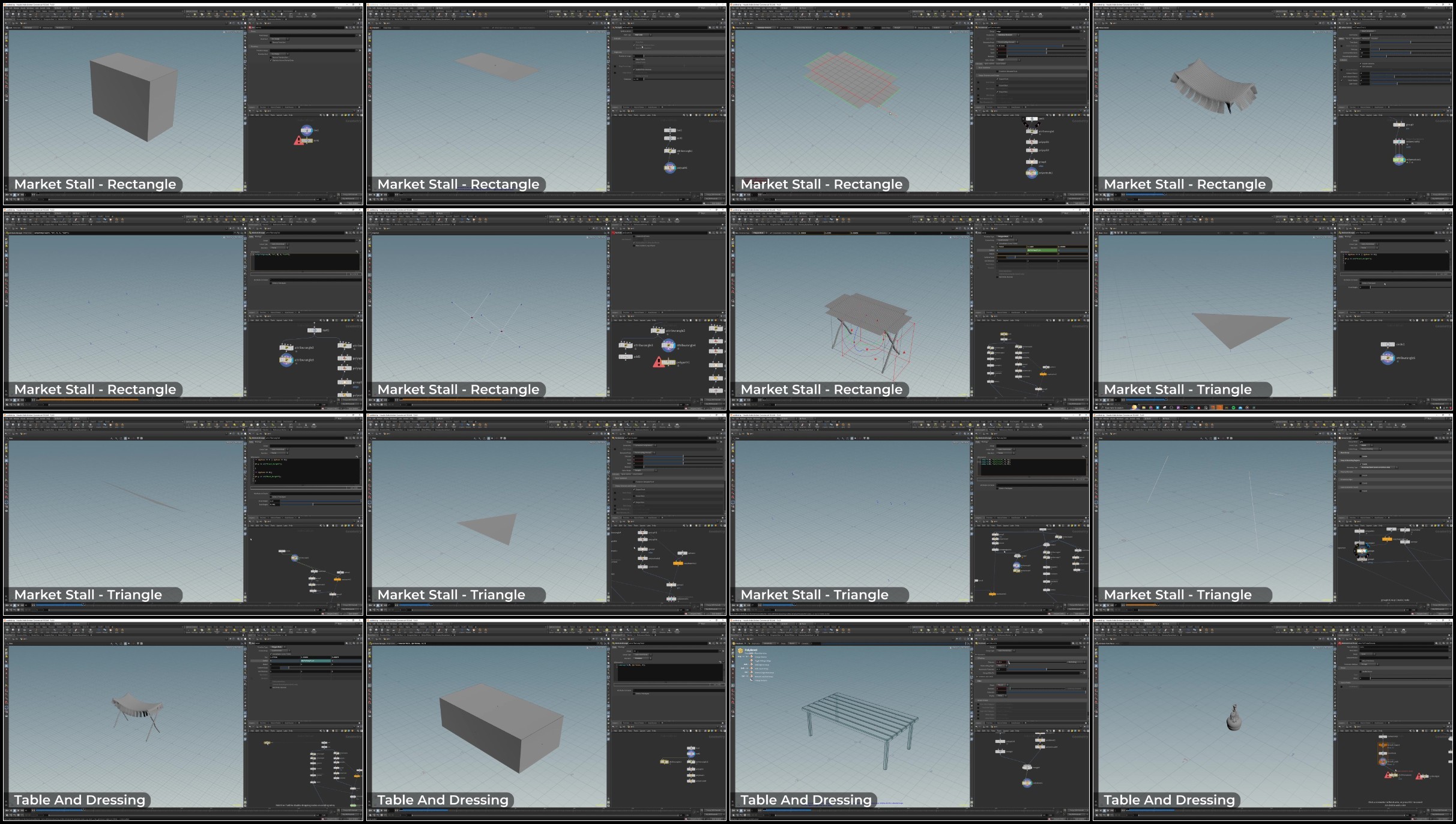Click PolyBevel cube icon in slatted table frame
The width and height of the screenshot is (1456, 824).
pos(740,651)
